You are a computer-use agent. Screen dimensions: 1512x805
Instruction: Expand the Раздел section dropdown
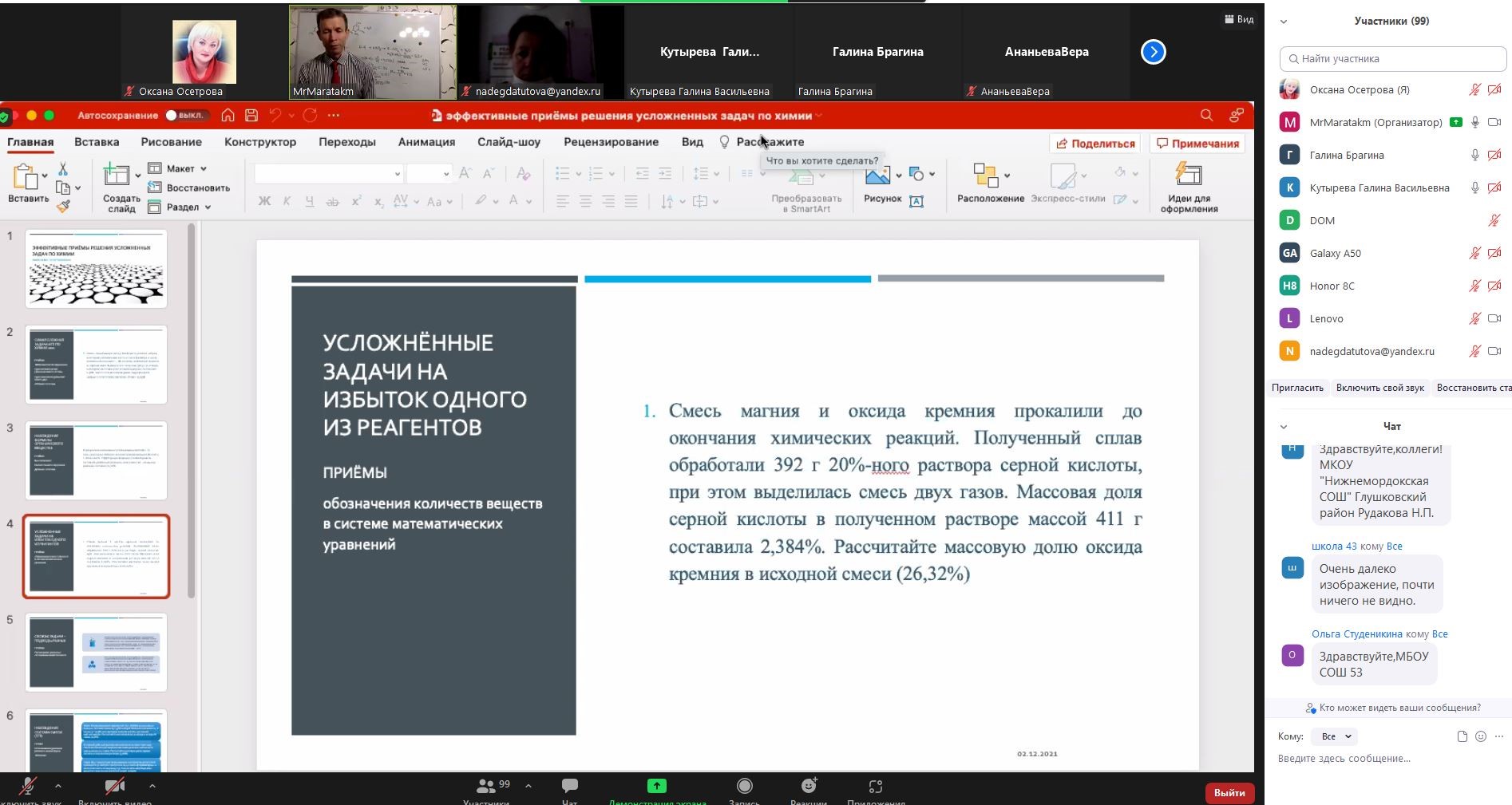[x=180, y=207]
